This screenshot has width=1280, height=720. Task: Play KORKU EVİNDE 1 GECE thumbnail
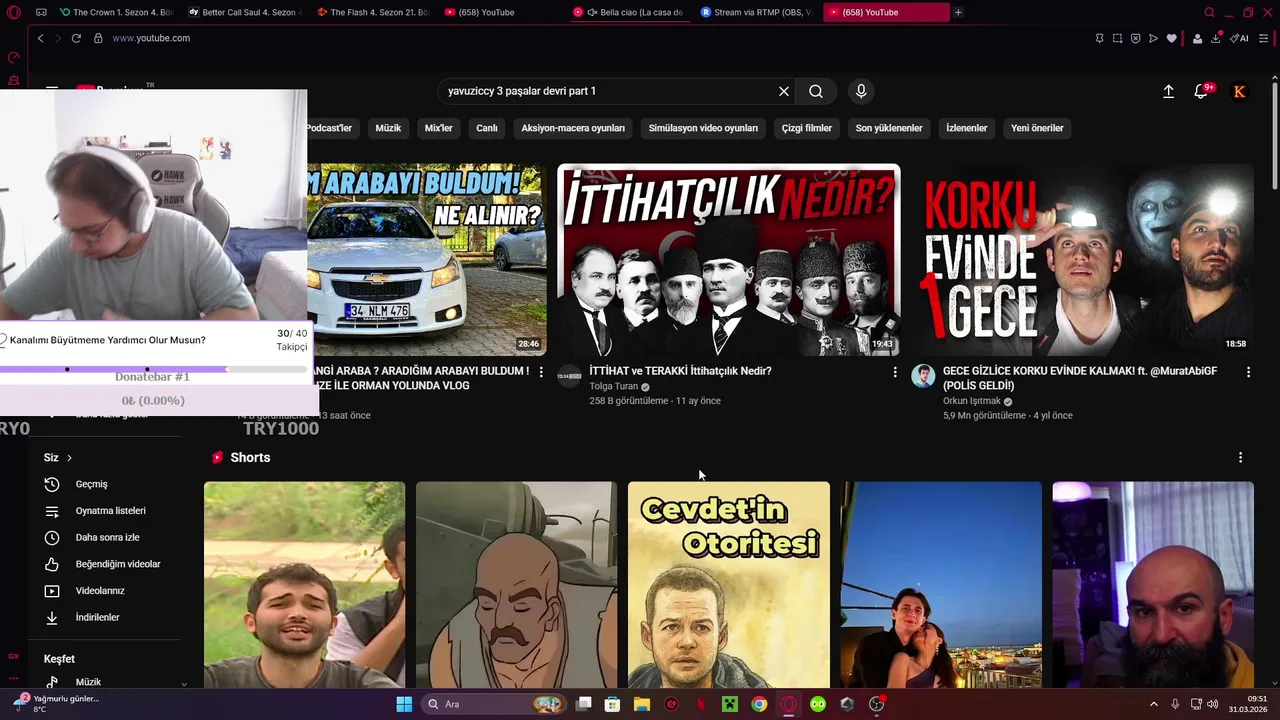(x=1082, y=260)
